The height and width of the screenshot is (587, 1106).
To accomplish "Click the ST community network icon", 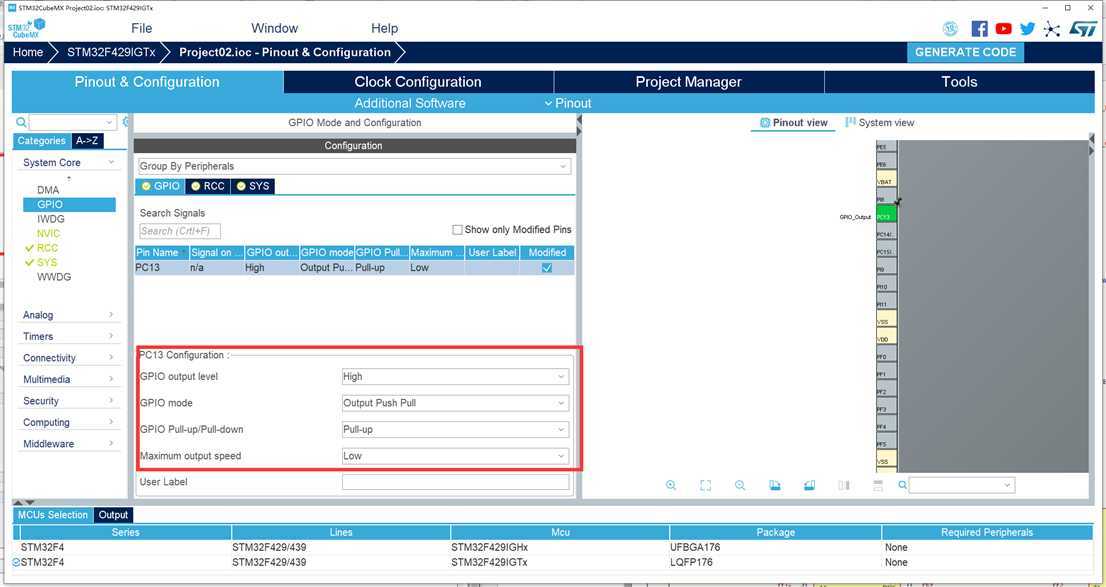I will (1052, 29).
